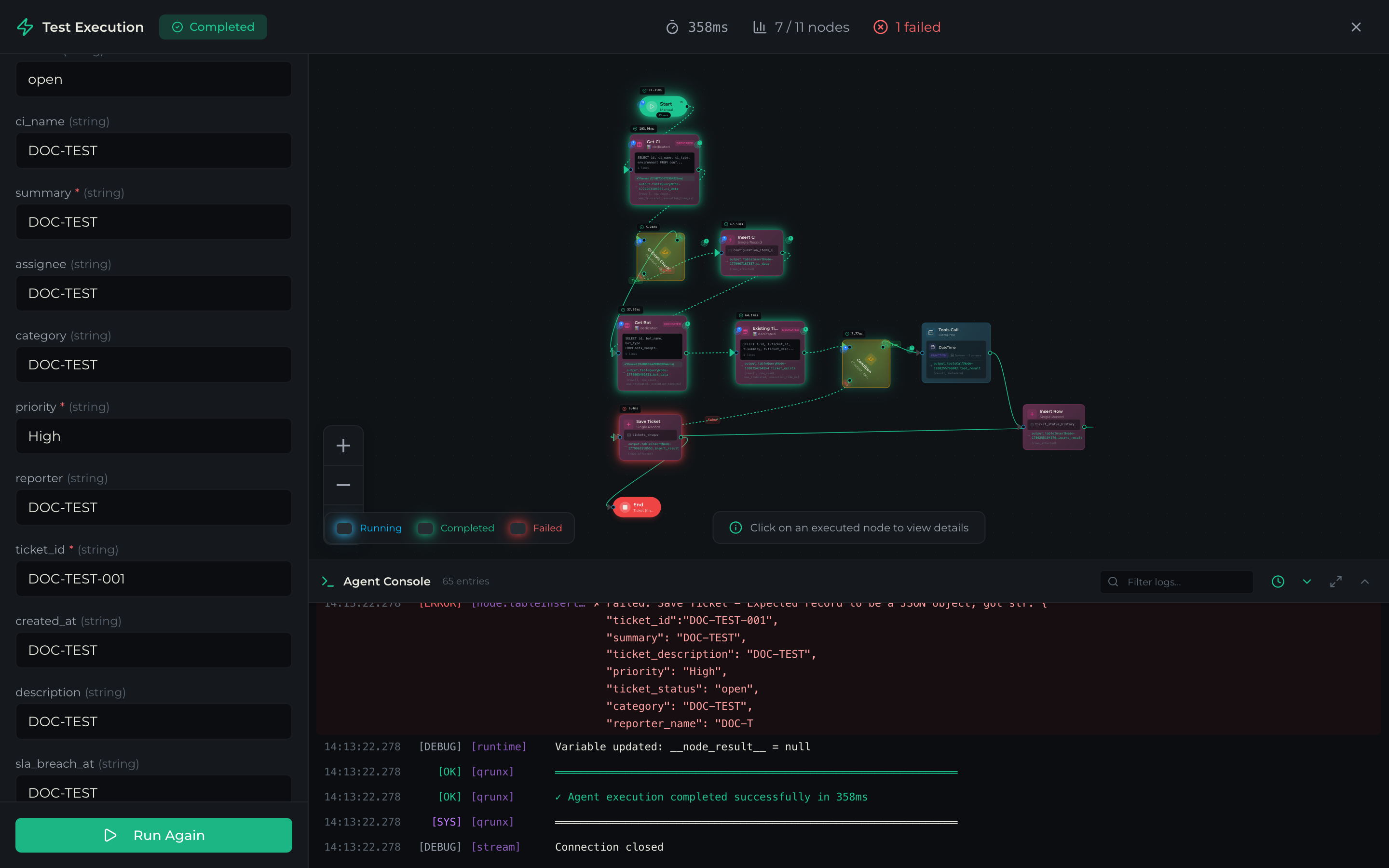The image size is (1389, 868).
Task: Click the info icon in node details hint
Action: [x=735, y=528]
